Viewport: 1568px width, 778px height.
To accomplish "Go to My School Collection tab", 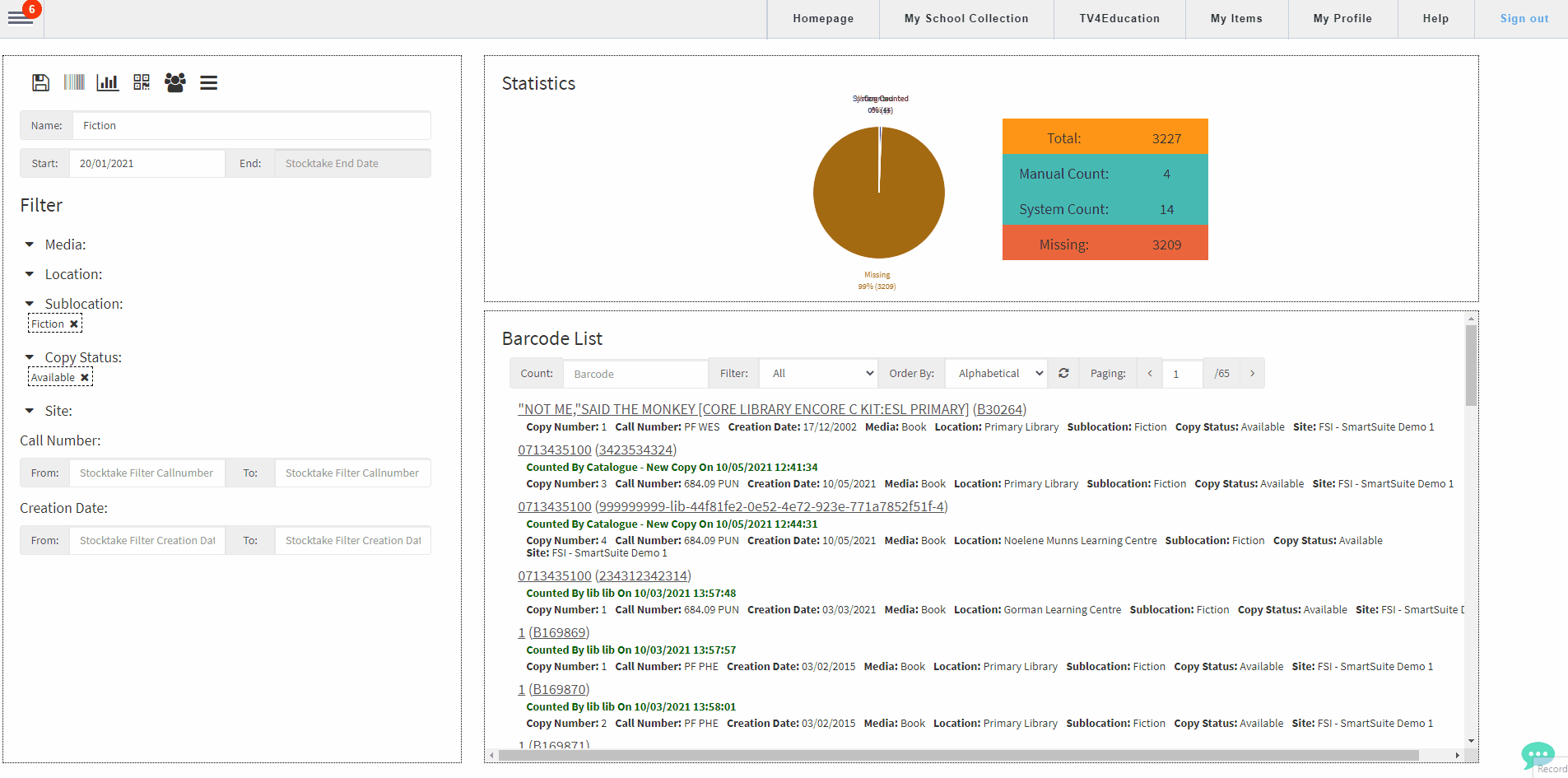I will point(966,19).
